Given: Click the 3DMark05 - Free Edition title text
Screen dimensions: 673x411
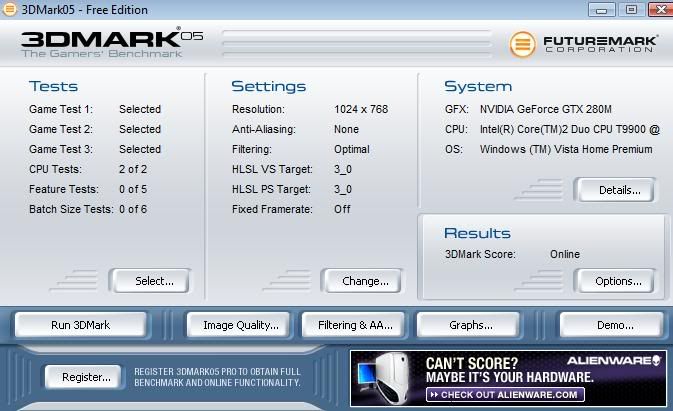Looking at the screenshot, I should tap(85, 9).
